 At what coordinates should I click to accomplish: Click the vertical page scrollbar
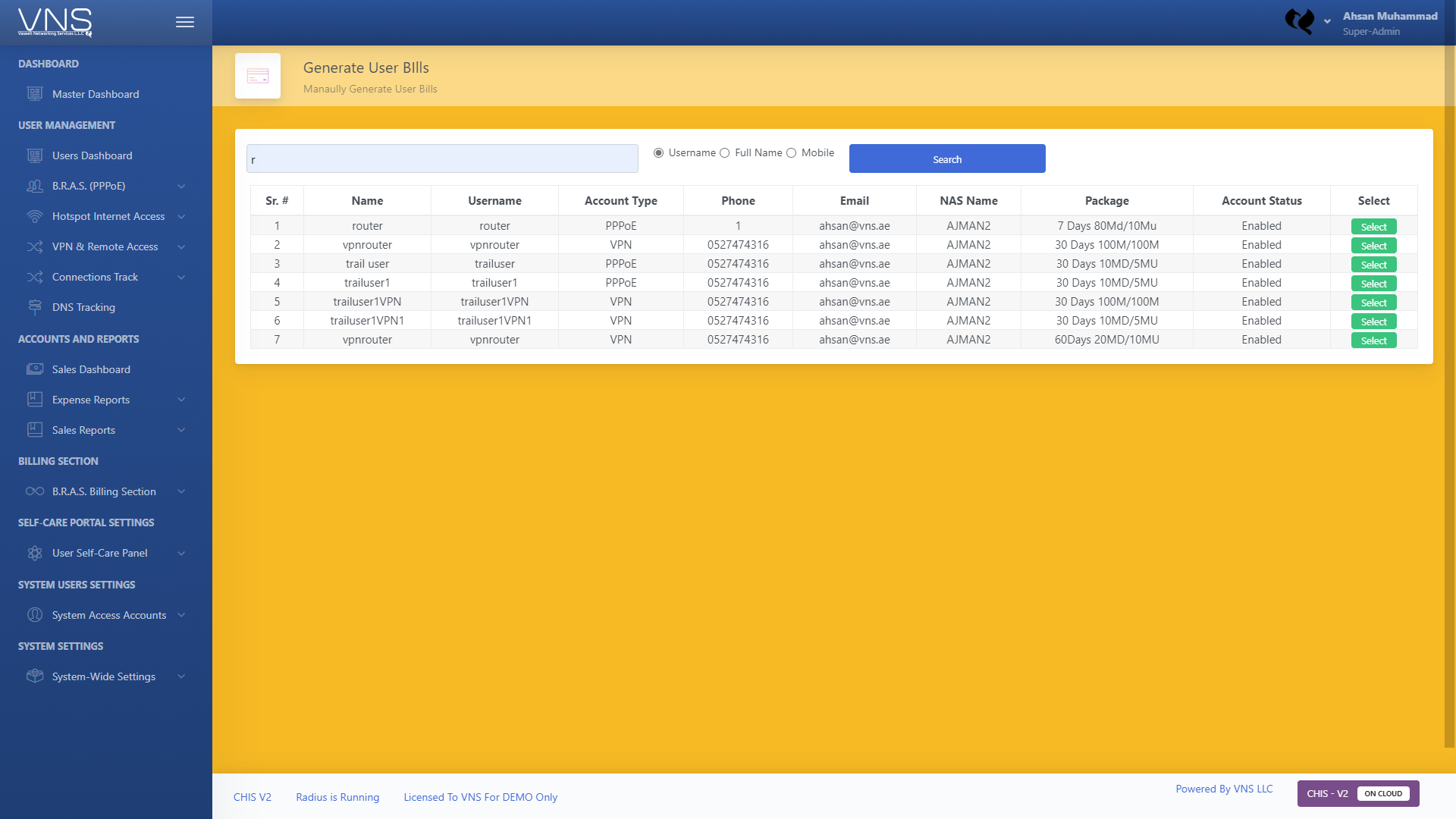pos(1449,379)
